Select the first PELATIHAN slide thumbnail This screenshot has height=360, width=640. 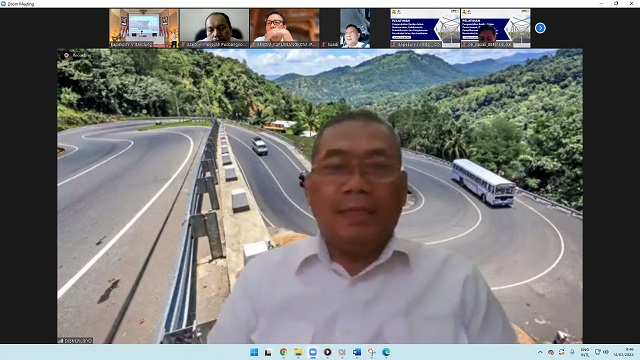point(425,28)
